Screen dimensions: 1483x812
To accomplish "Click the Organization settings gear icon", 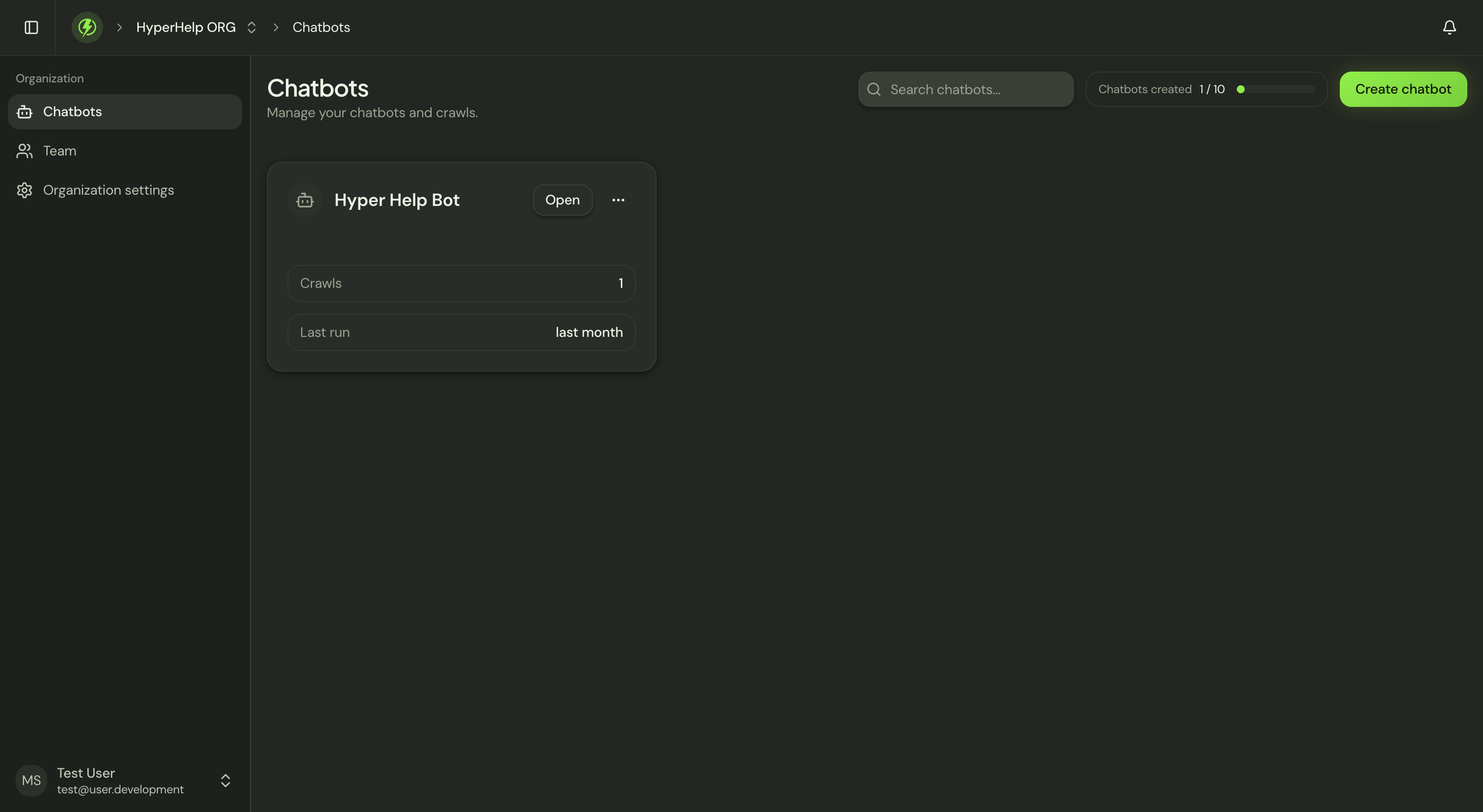I will click(x=24, y=190).
